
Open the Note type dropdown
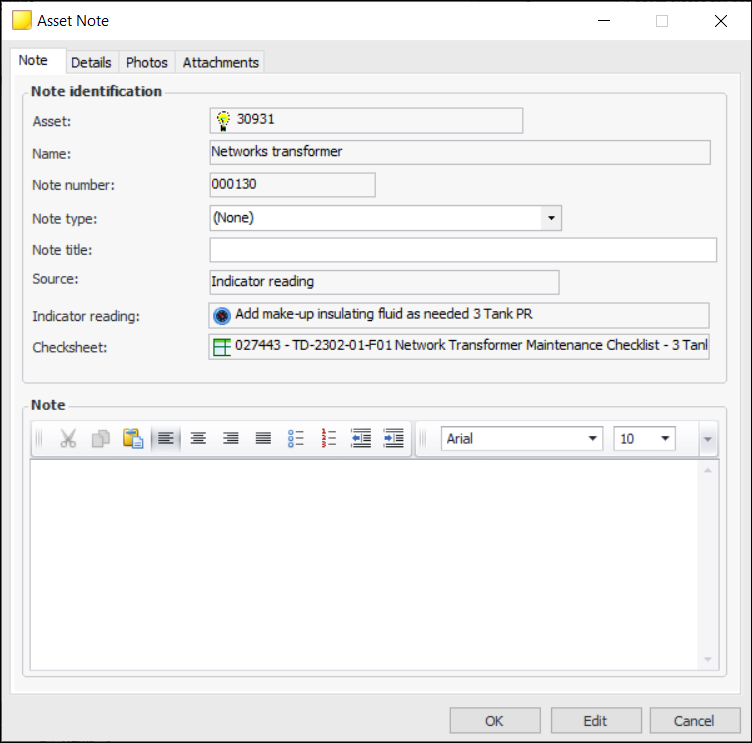(550, 218)
